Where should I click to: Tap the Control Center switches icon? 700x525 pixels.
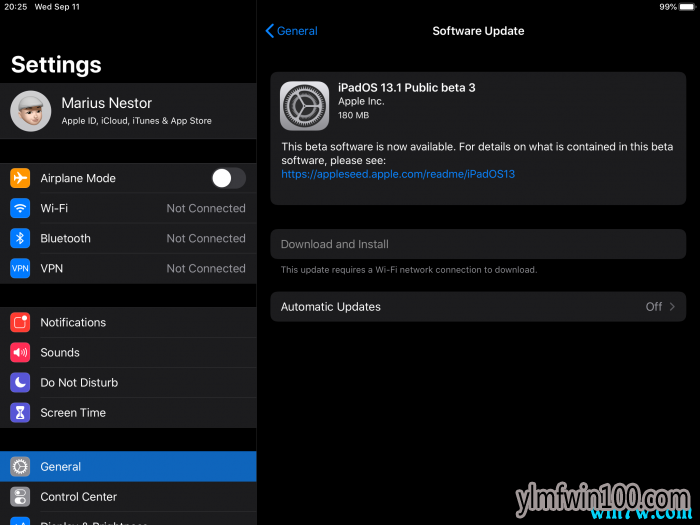coord(20,497)
